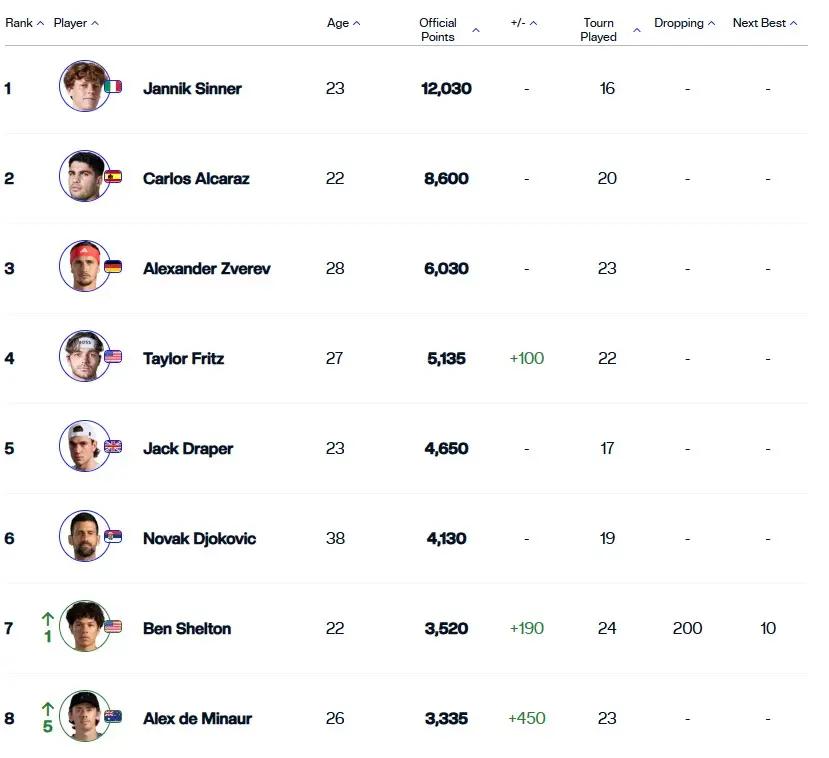Click the Serbian flag icon beside Djokovic
Image resolution: width=829 pixels, height=758 pixels.
pyautogui.click(x=113, y=537)
